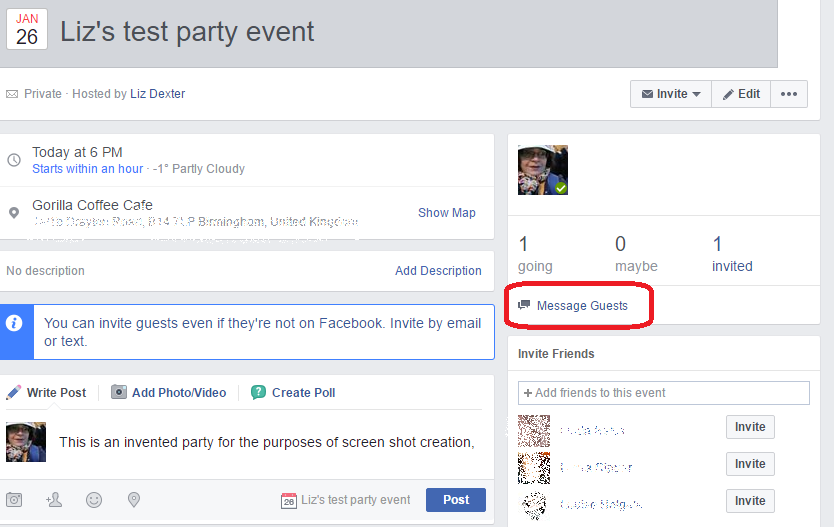
Task: Click the Message Guests link
Action: 582,305
